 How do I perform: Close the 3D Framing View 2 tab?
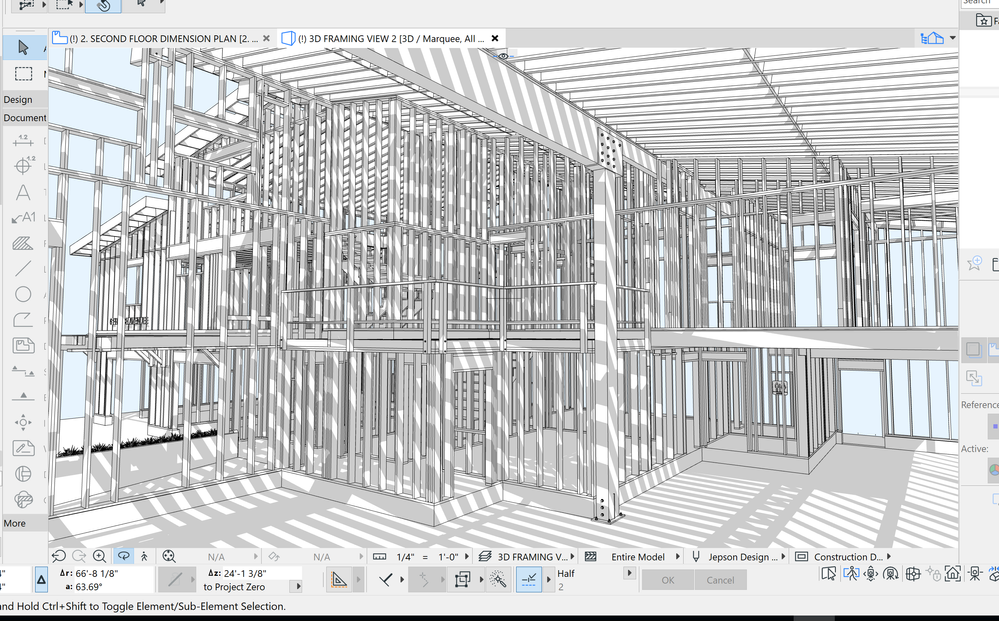coord(494,38)
